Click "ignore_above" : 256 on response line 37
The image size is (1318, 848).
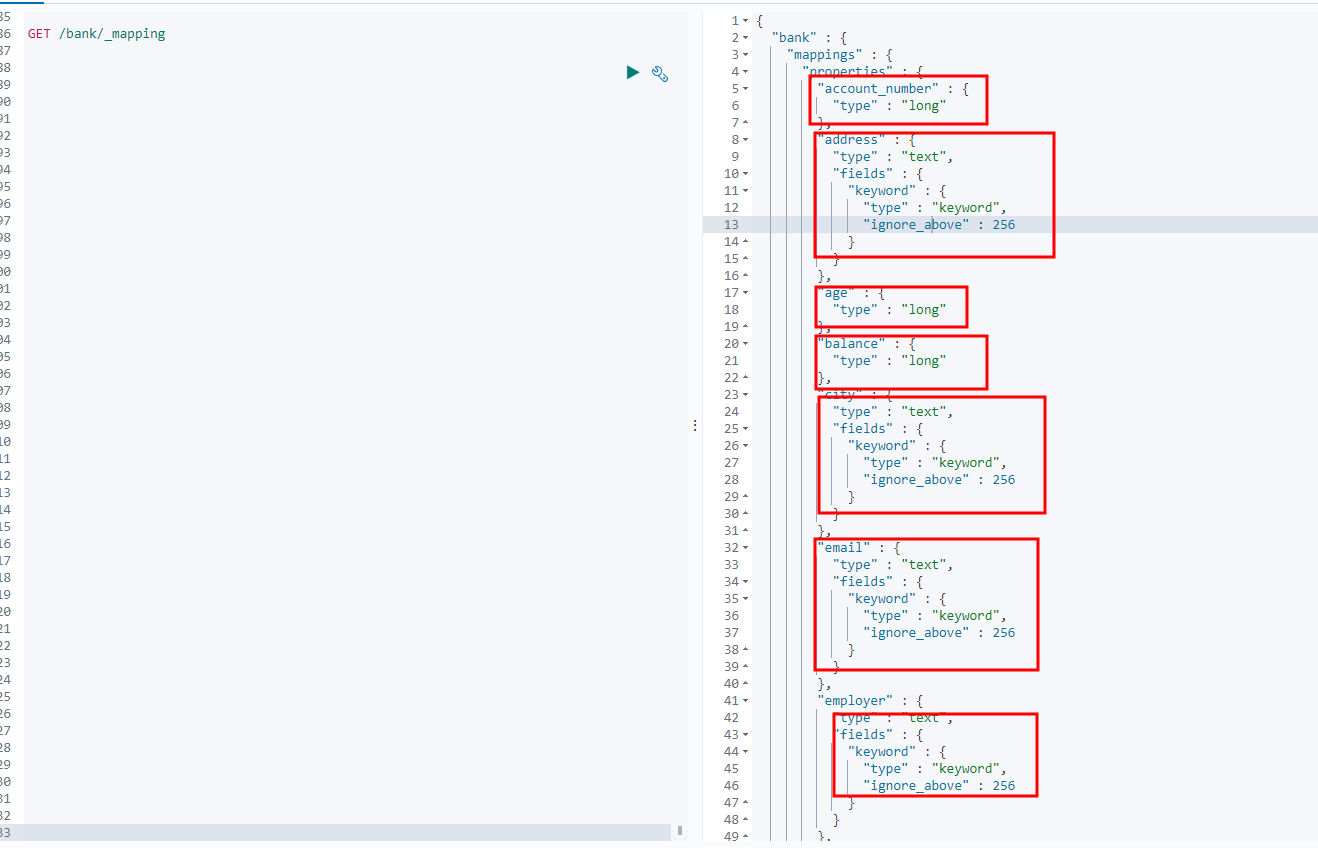click(939, 633)
